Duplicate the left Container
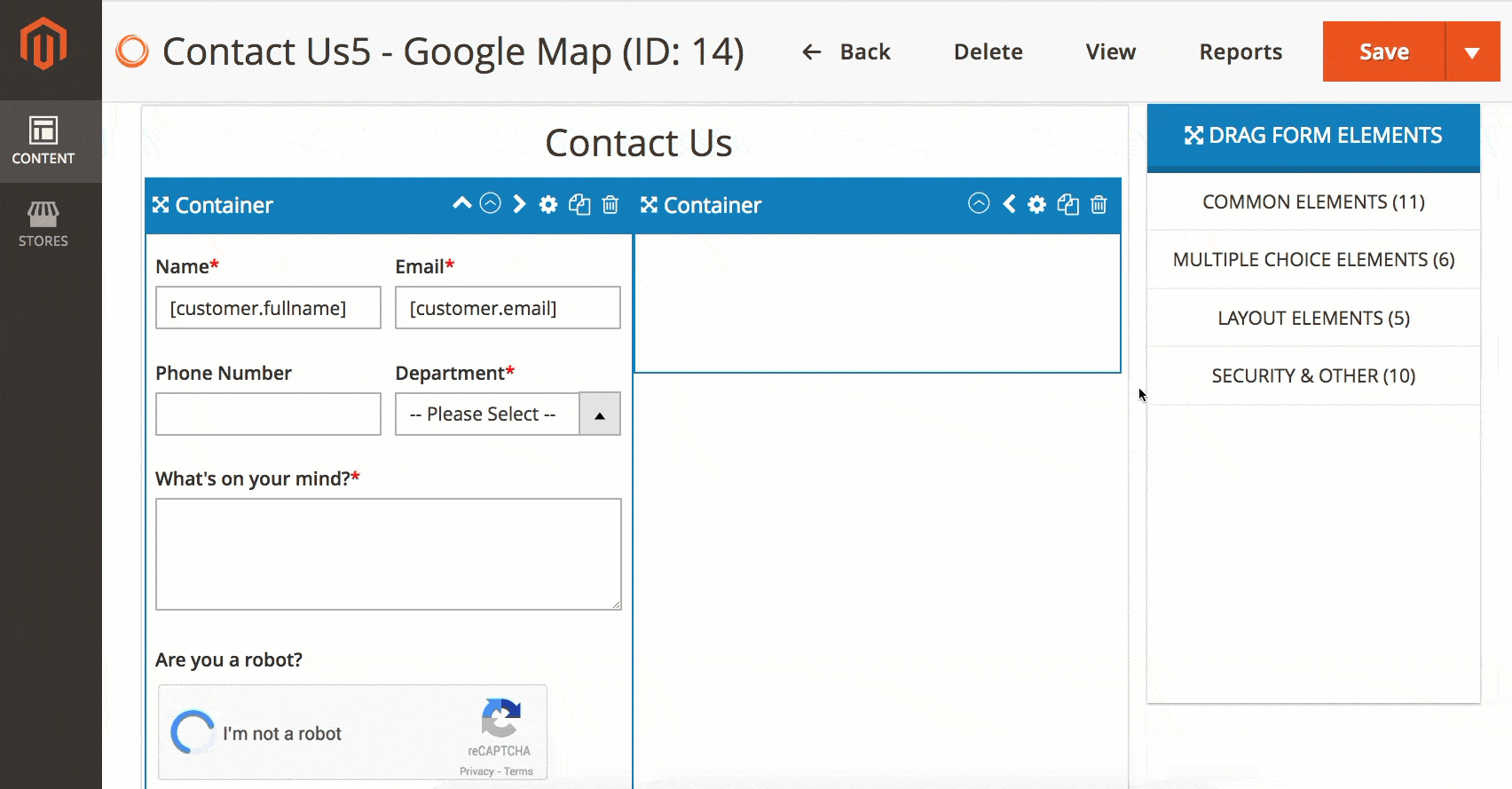1512x789 pixels. click(x=579, y=205)
